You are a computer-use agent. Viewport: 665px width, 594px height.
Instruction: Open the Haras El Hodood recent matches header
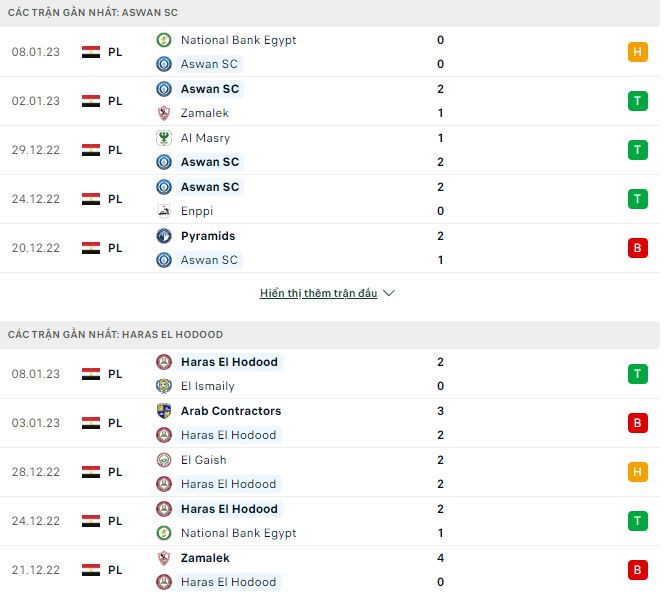coord(114,334)
